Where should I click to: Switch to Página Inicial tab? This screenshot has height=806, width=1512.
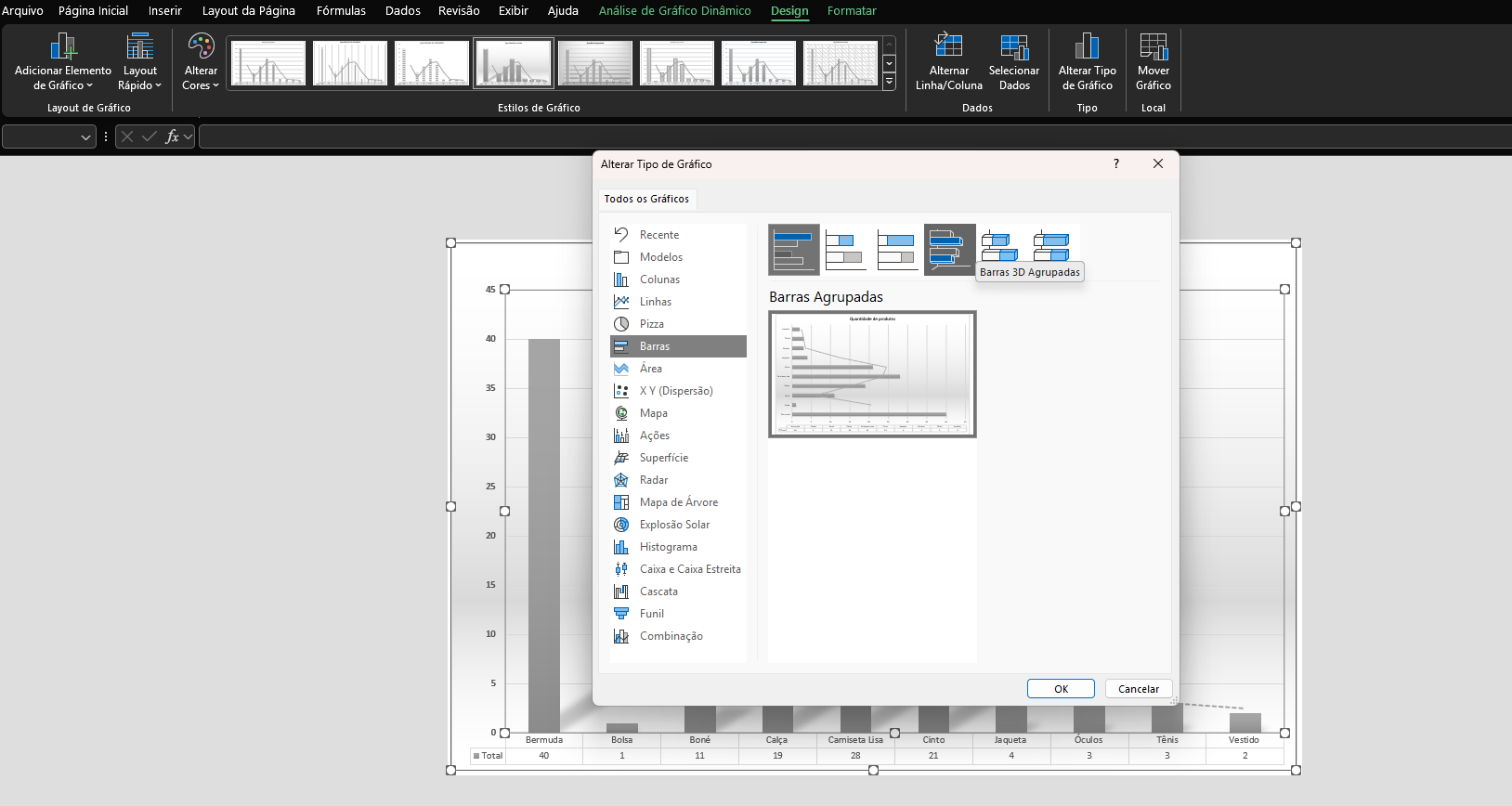[x=93, y=11]
